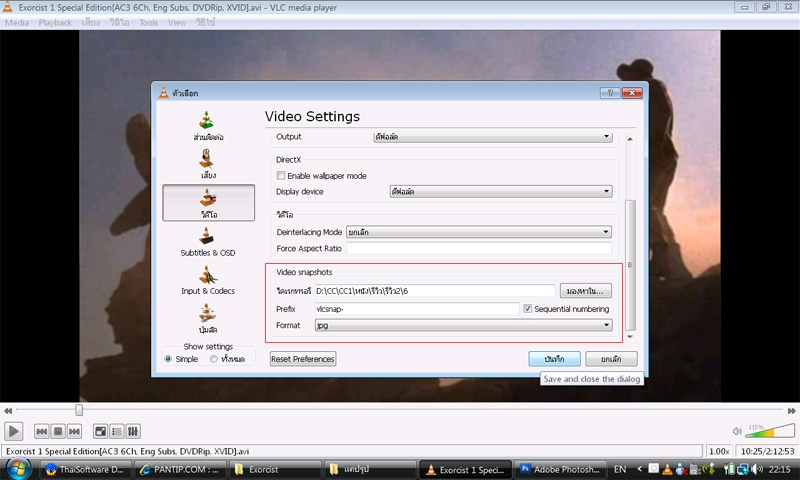Switch to Adobe Photoshop taskbar item
800x480 pixels.
[x=560, y=469]
